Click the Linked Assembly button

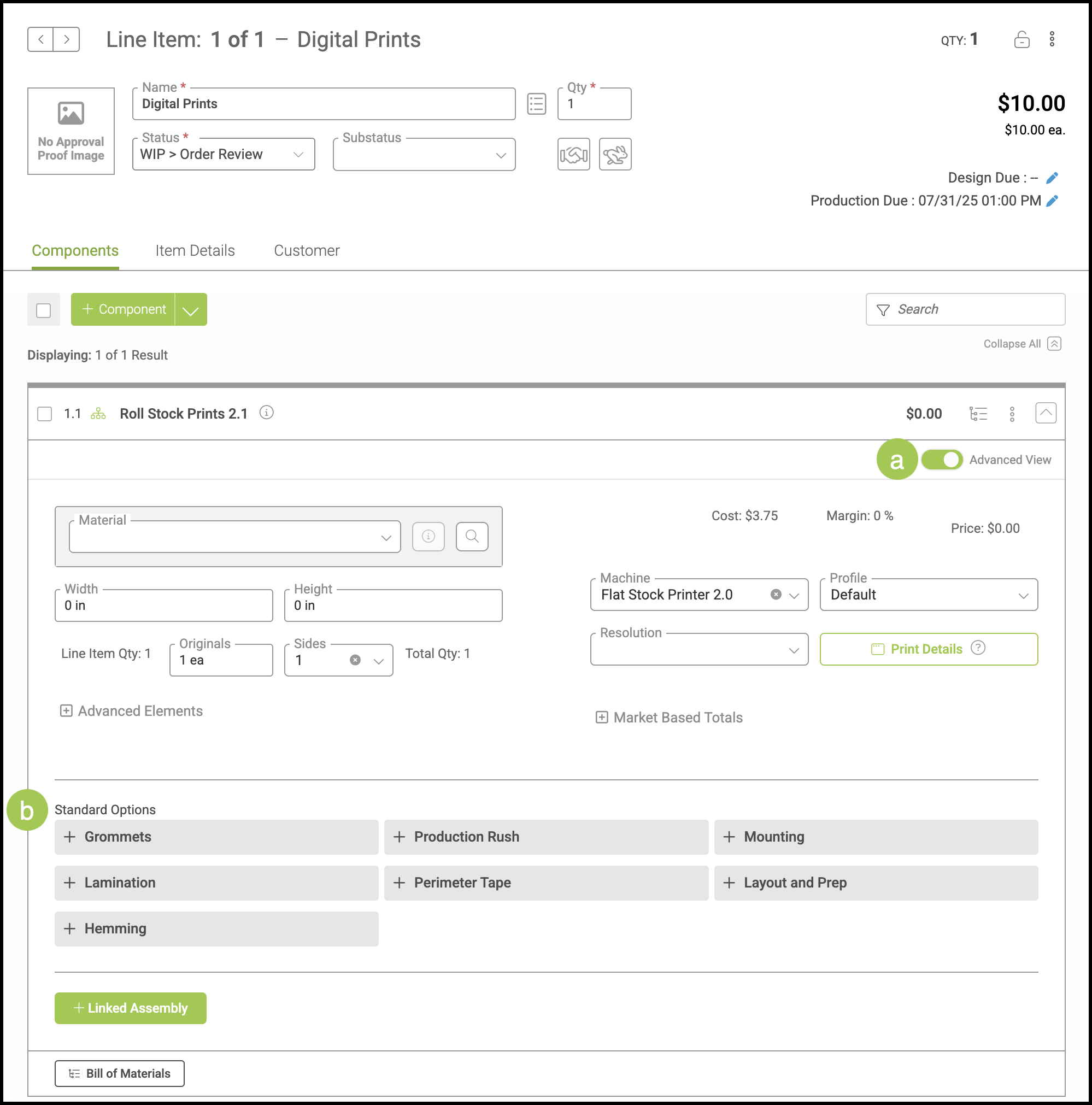point(131,1008)
